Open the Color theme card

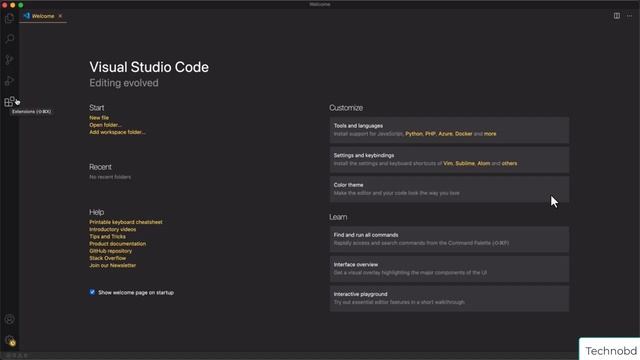(x=449, y=189)
